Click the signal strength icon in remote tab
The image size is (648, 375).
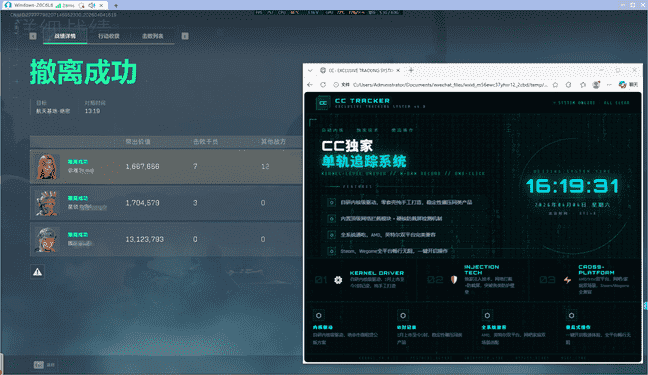pyautogui.click(x=58, y=5)
